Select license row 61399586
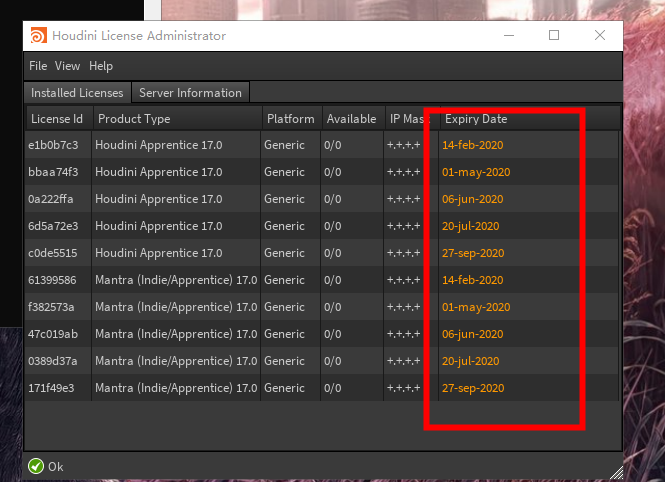665x482 pixels. (x=322, y=280)
